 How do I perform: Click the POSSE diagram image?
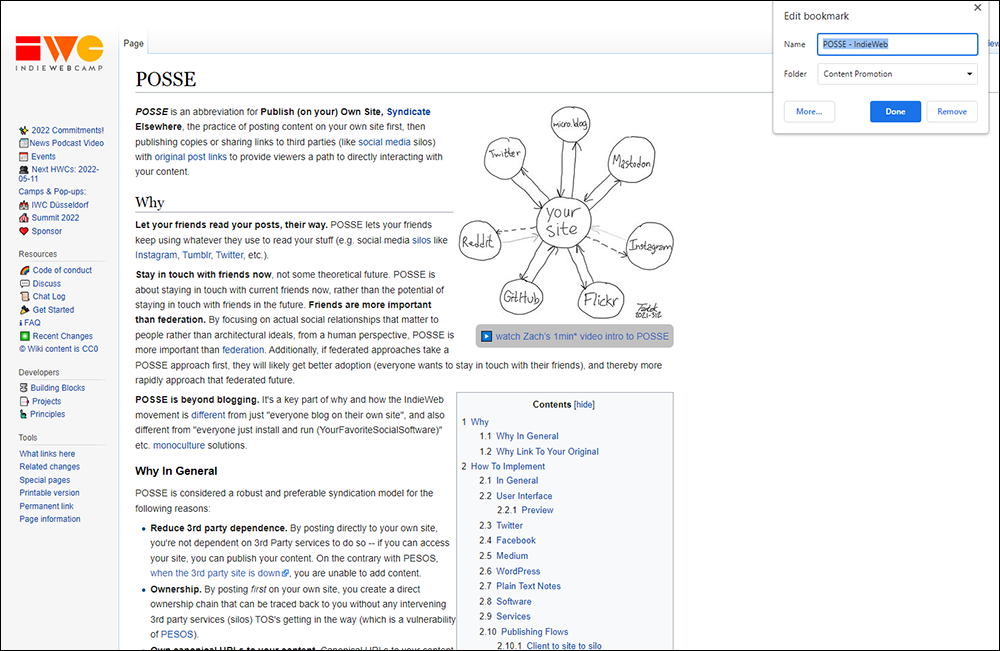click(x=566, y=212)
